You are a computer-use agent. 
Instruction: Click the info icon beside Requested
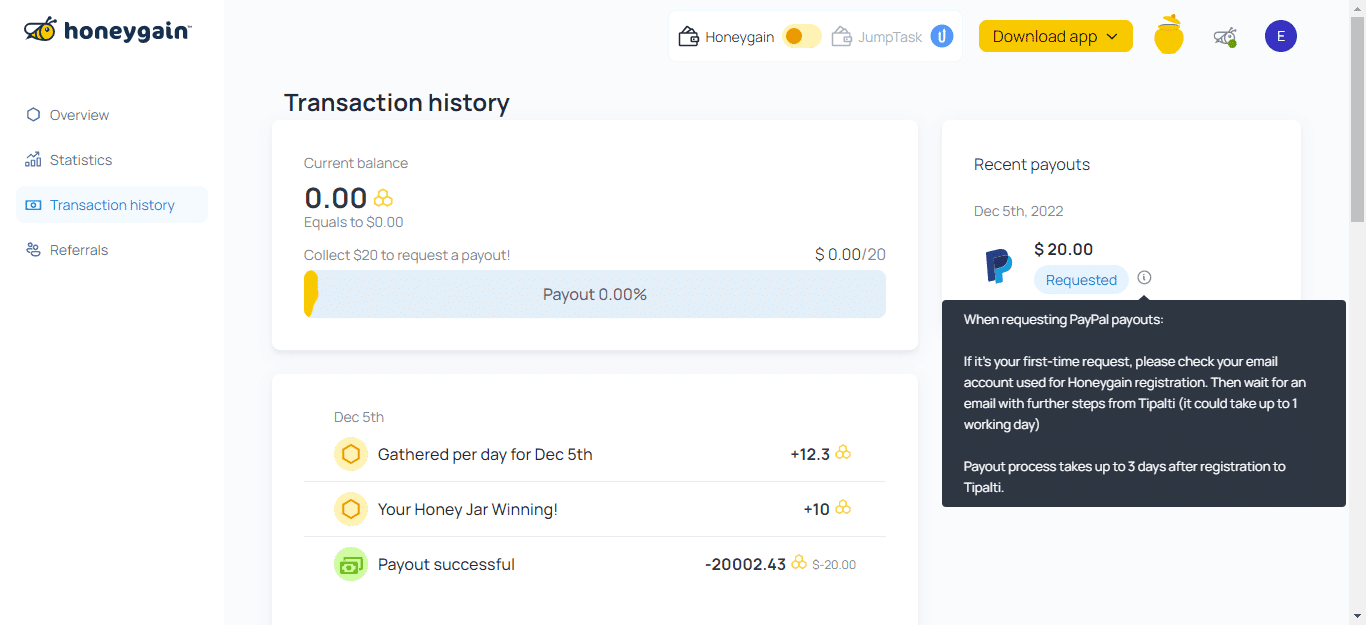click(x=1144, y=278)
